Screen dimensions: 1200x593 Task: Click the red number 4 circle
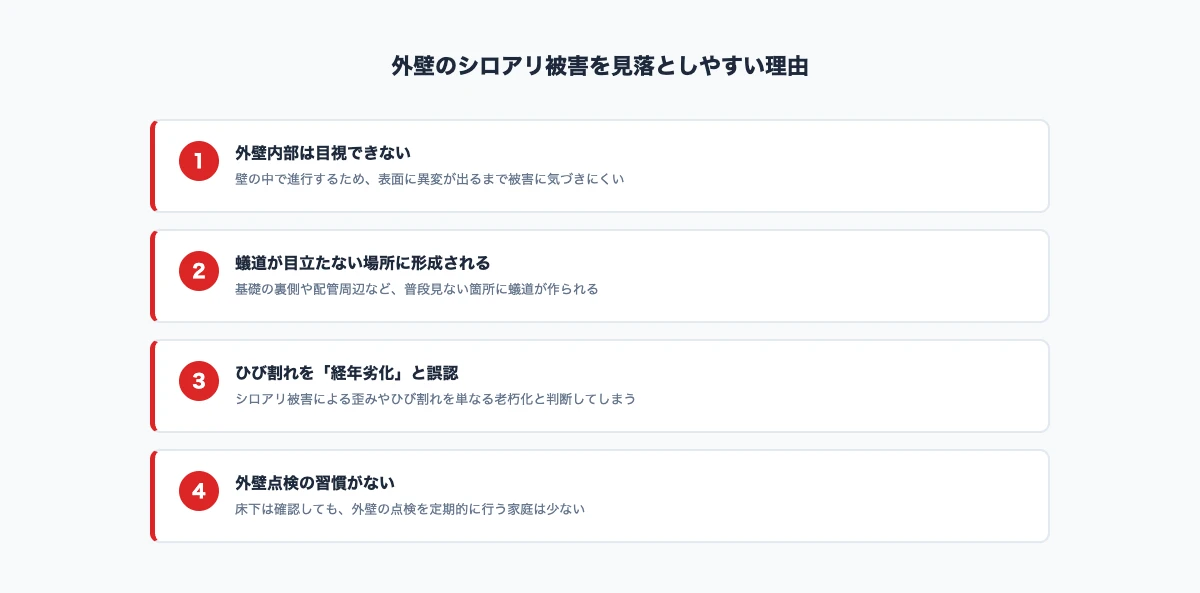pyautogui.click(x=199, y=491)
